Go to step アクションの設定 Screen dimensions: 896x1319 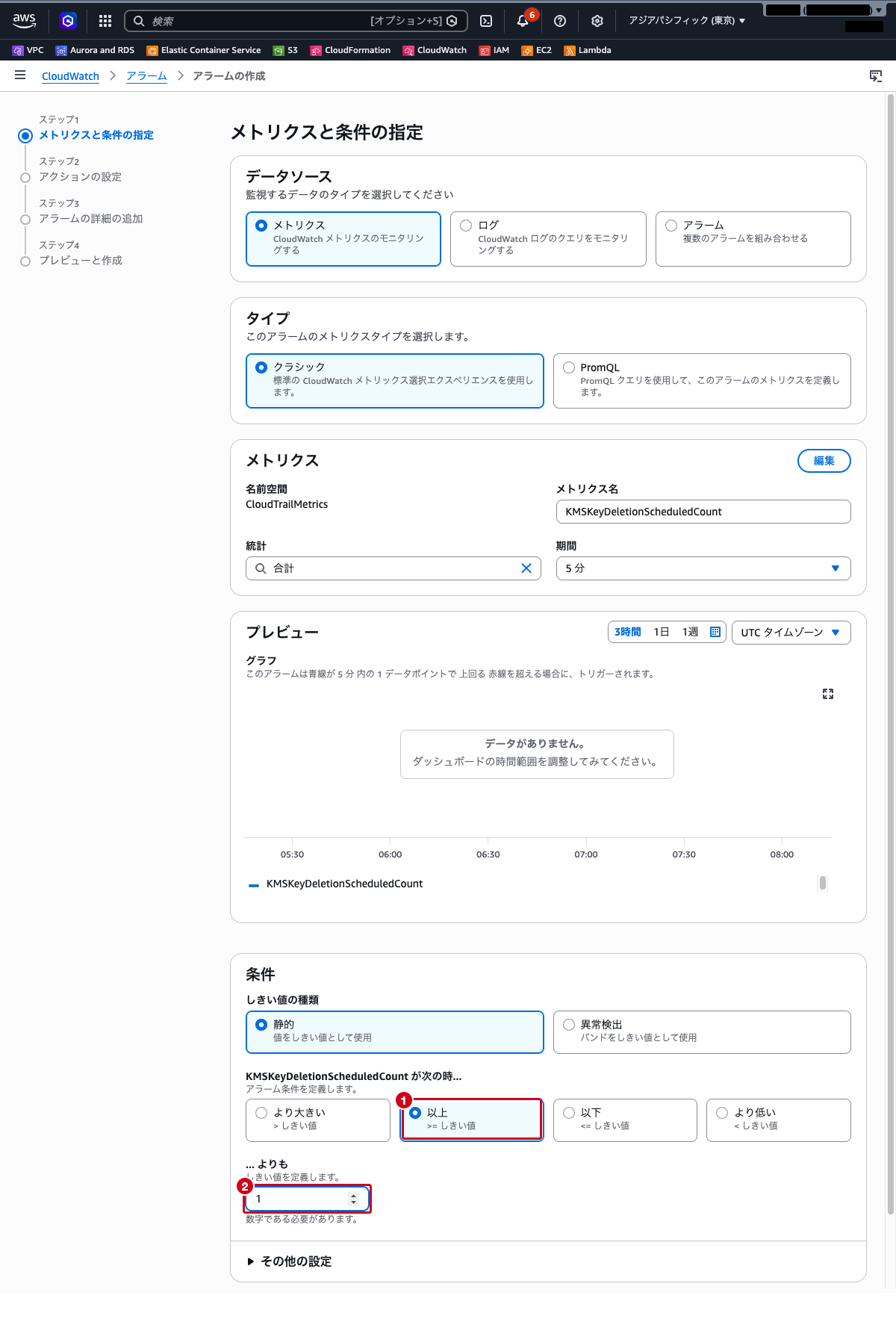pos(80,177)
